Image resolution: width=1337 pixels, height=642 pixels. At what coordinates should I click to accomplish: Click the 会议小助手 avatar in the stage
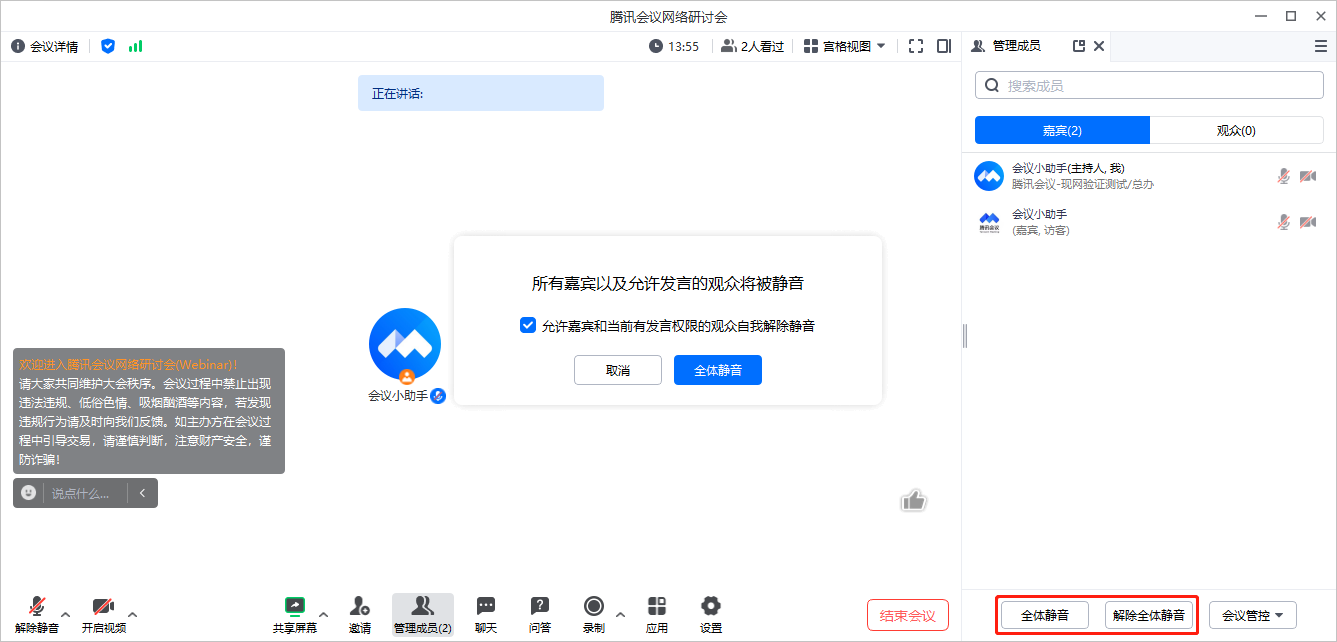(405, 344)
